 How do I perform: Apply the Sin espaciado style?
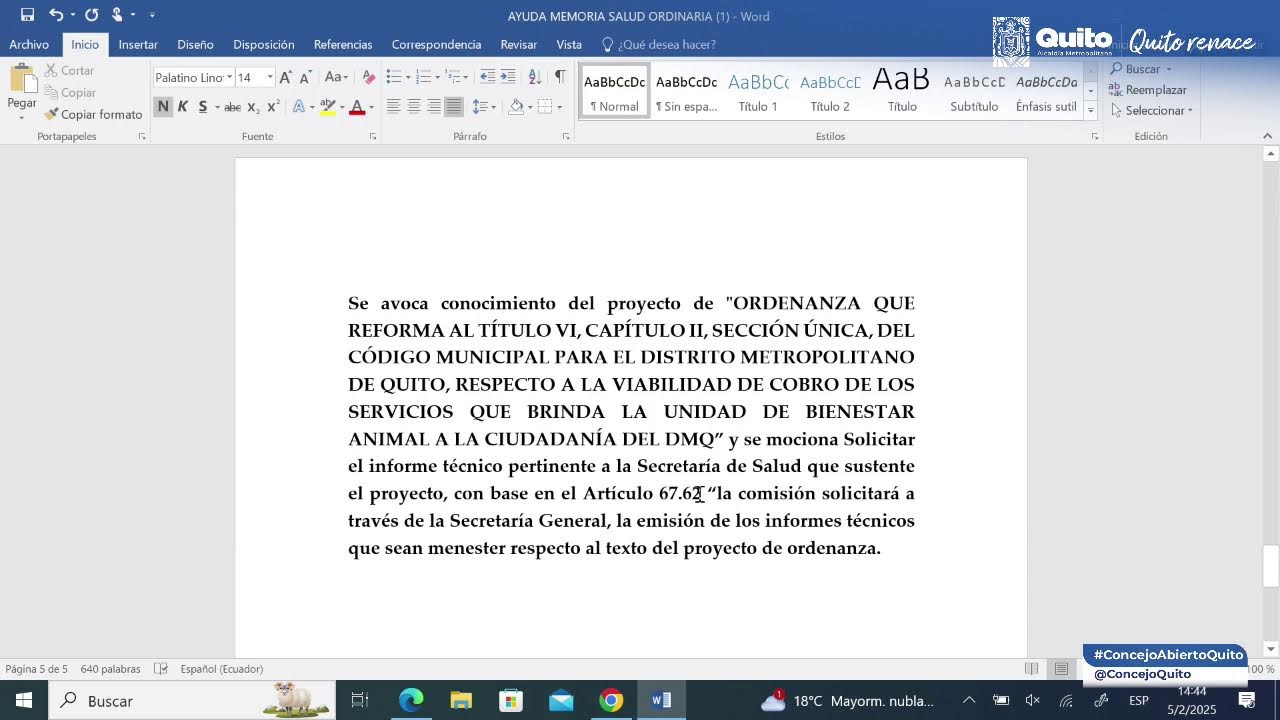point(686,91)
